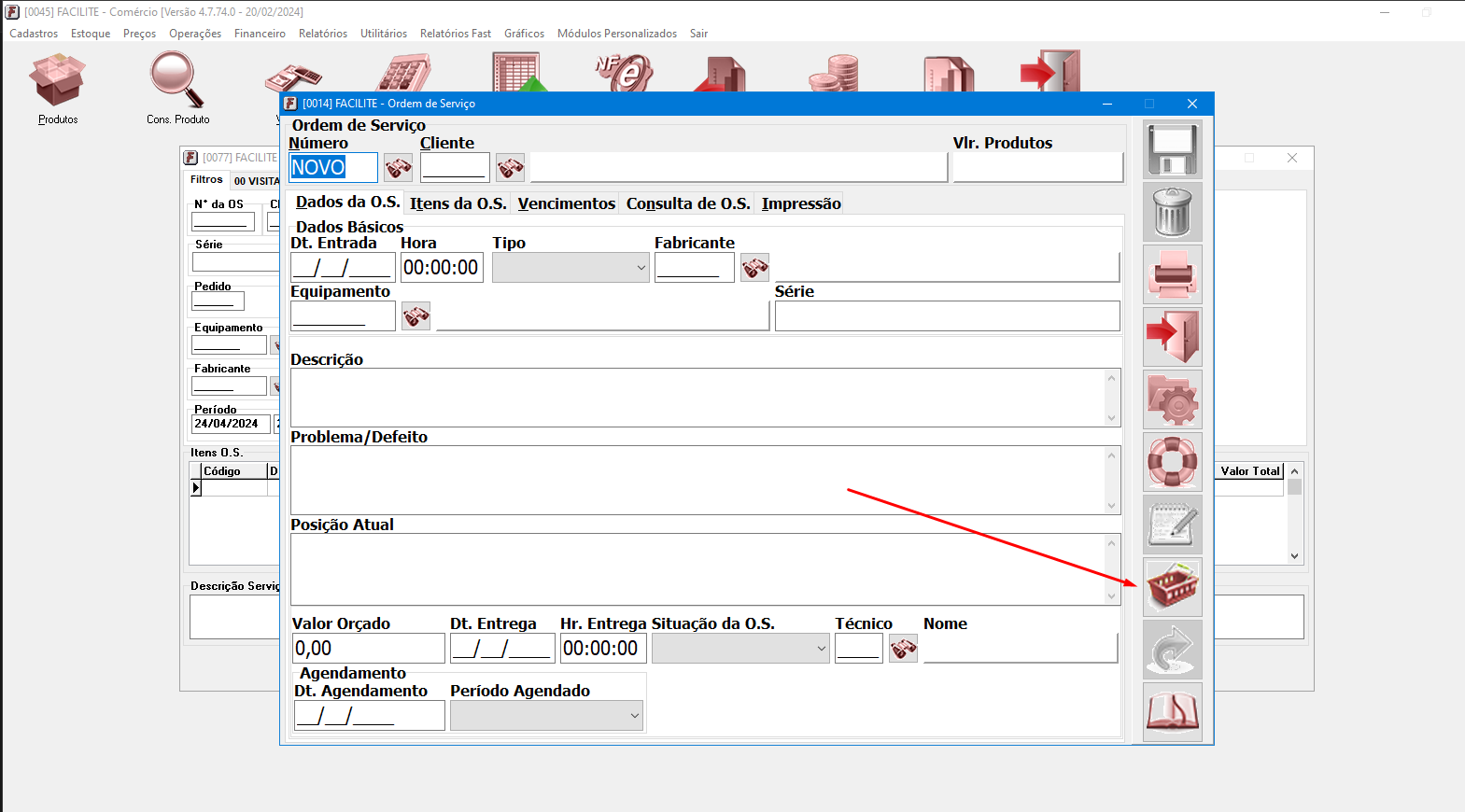
Task: Click the Período date field in background window
Action: (x=231, y=424)
